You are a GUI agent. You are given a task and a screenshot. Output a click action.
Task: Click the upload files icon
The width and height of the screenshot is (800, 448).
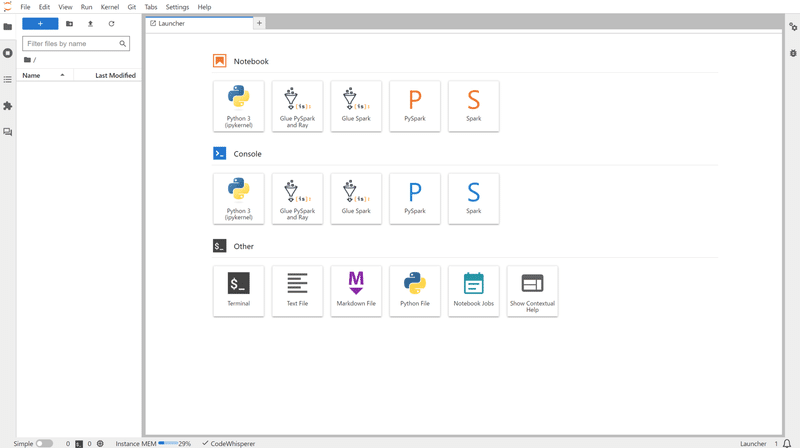(x=90, y=23)
